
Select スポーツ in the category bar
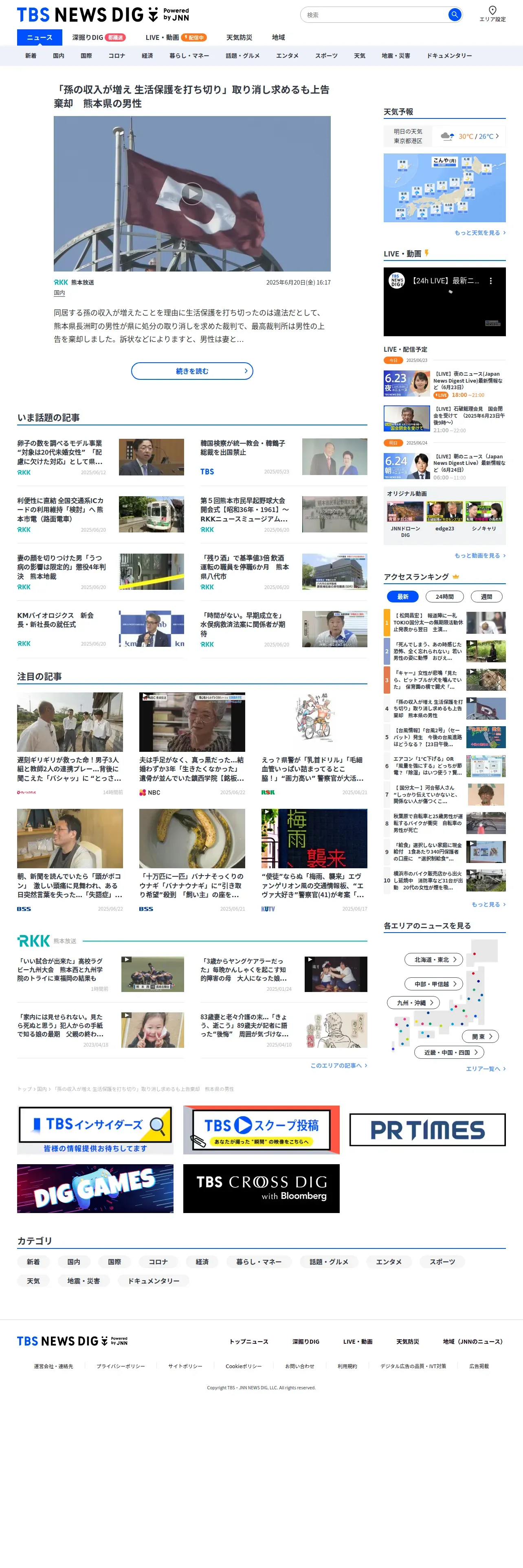click(326, 55)
